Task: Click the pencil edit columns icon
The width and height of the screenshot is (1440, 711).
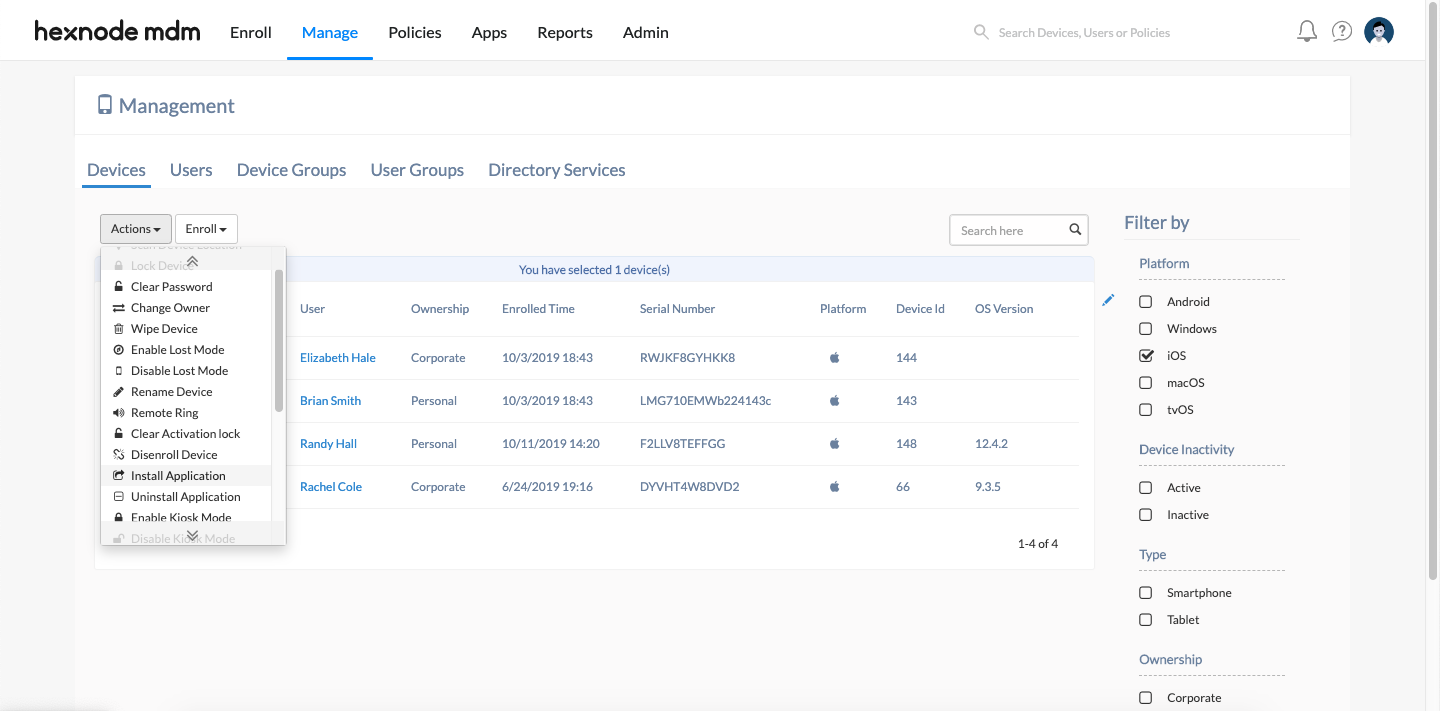Action: 1108,300
